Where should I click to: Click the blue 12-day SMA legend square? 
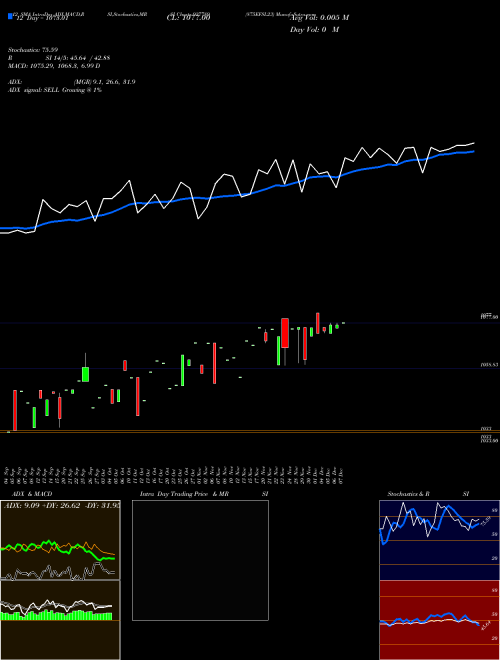pos(10,16)
